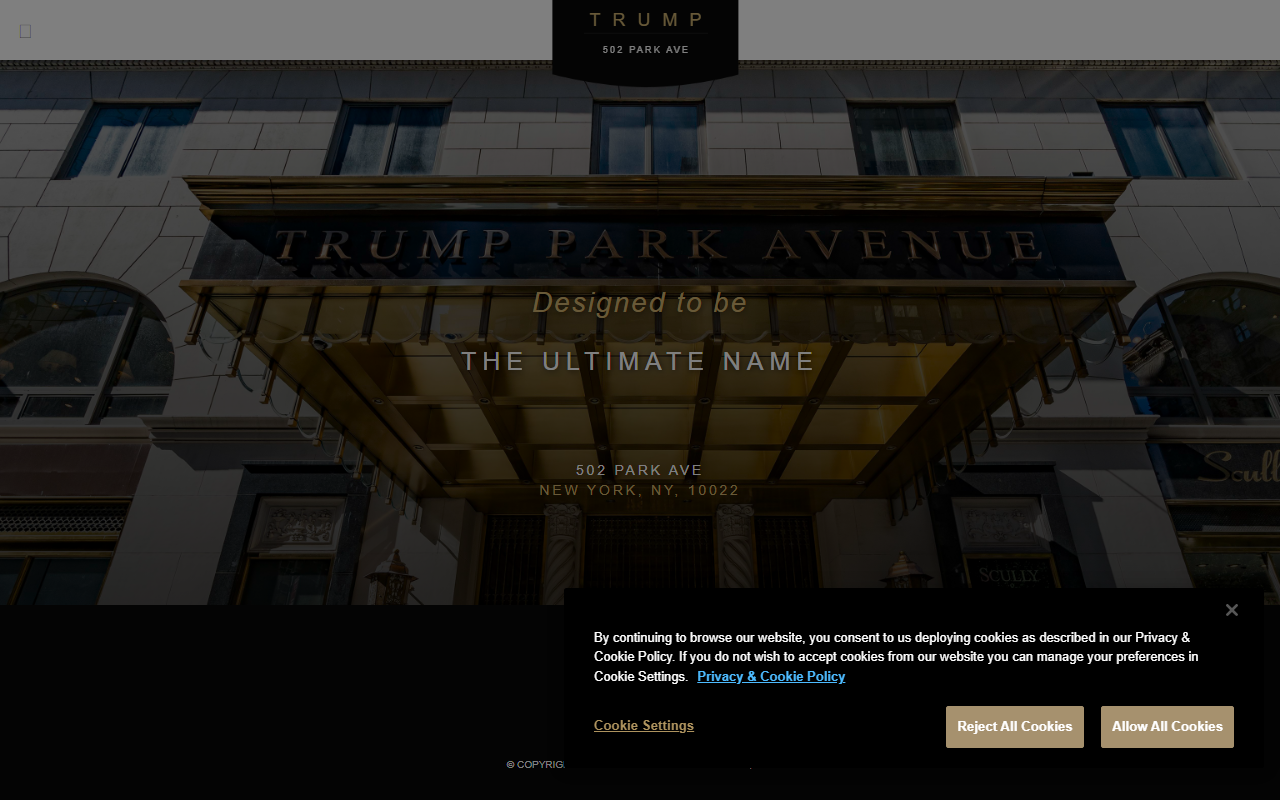
Task: Open the menu icon at top left
Action: [x=25, y=31]
